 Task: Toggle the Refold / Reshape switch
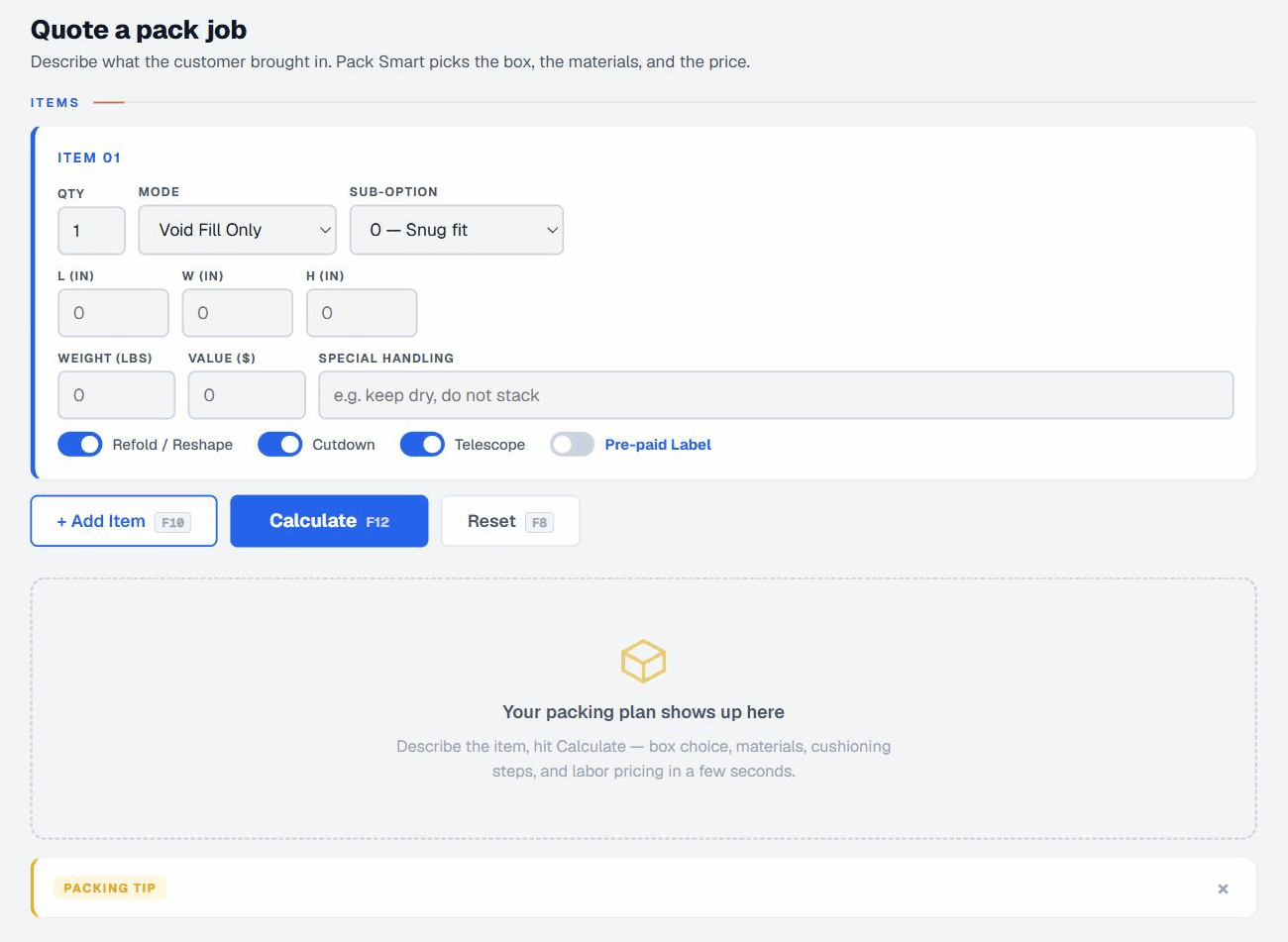click(79, 445)
